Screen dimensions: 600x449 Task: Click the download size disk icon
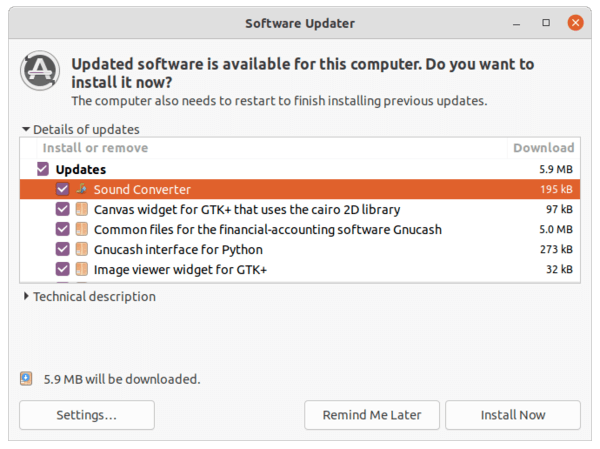(26, 379)
